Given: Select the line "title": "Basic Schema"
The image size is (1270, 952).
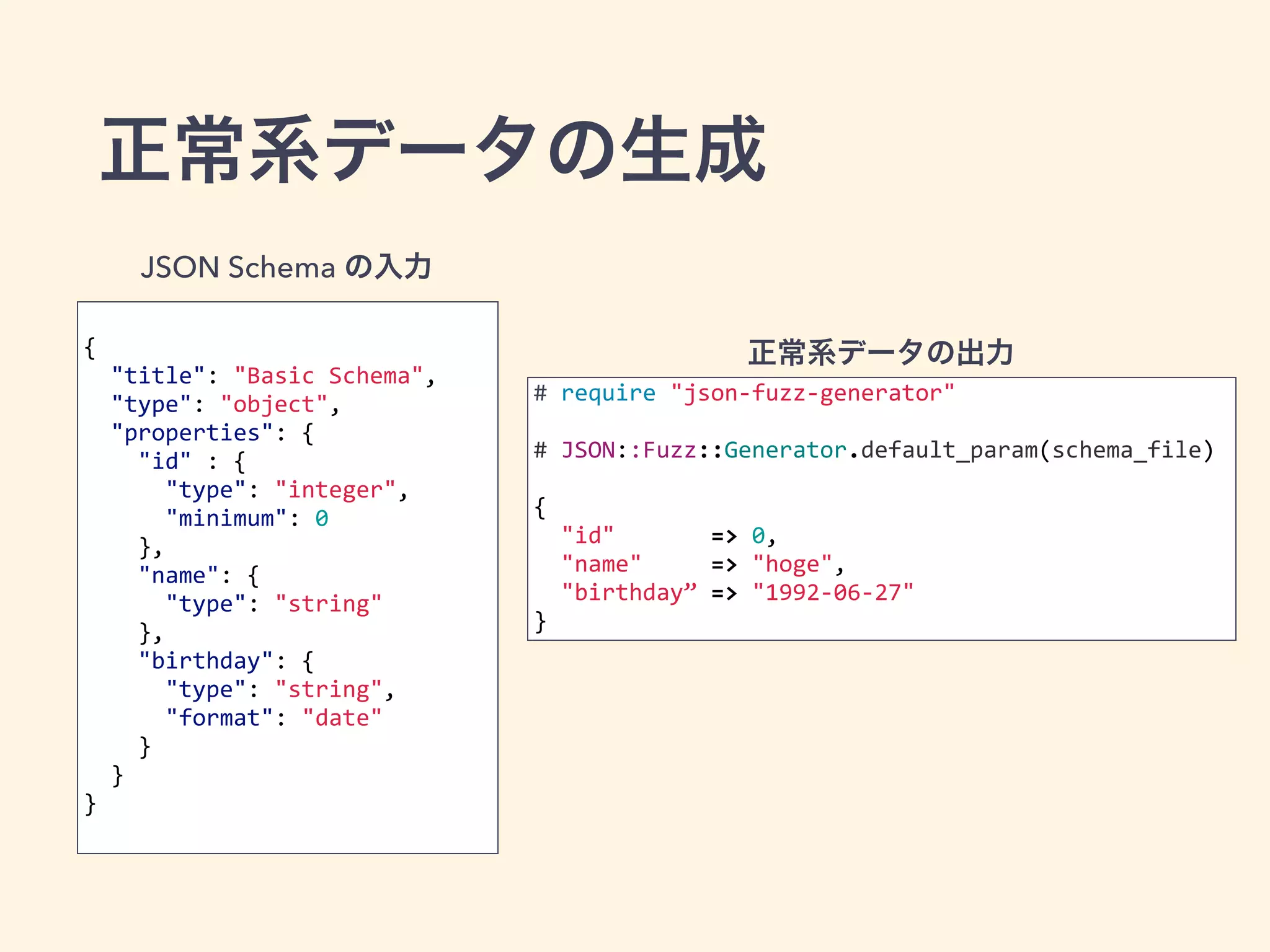Looking at the screenshot, I should click(273, 376).
